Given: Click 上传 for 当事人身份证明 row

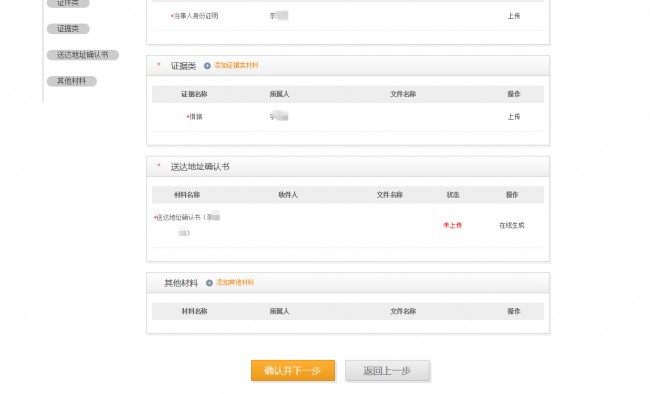Looking at the screenshot, I should [x=514, y=16].
